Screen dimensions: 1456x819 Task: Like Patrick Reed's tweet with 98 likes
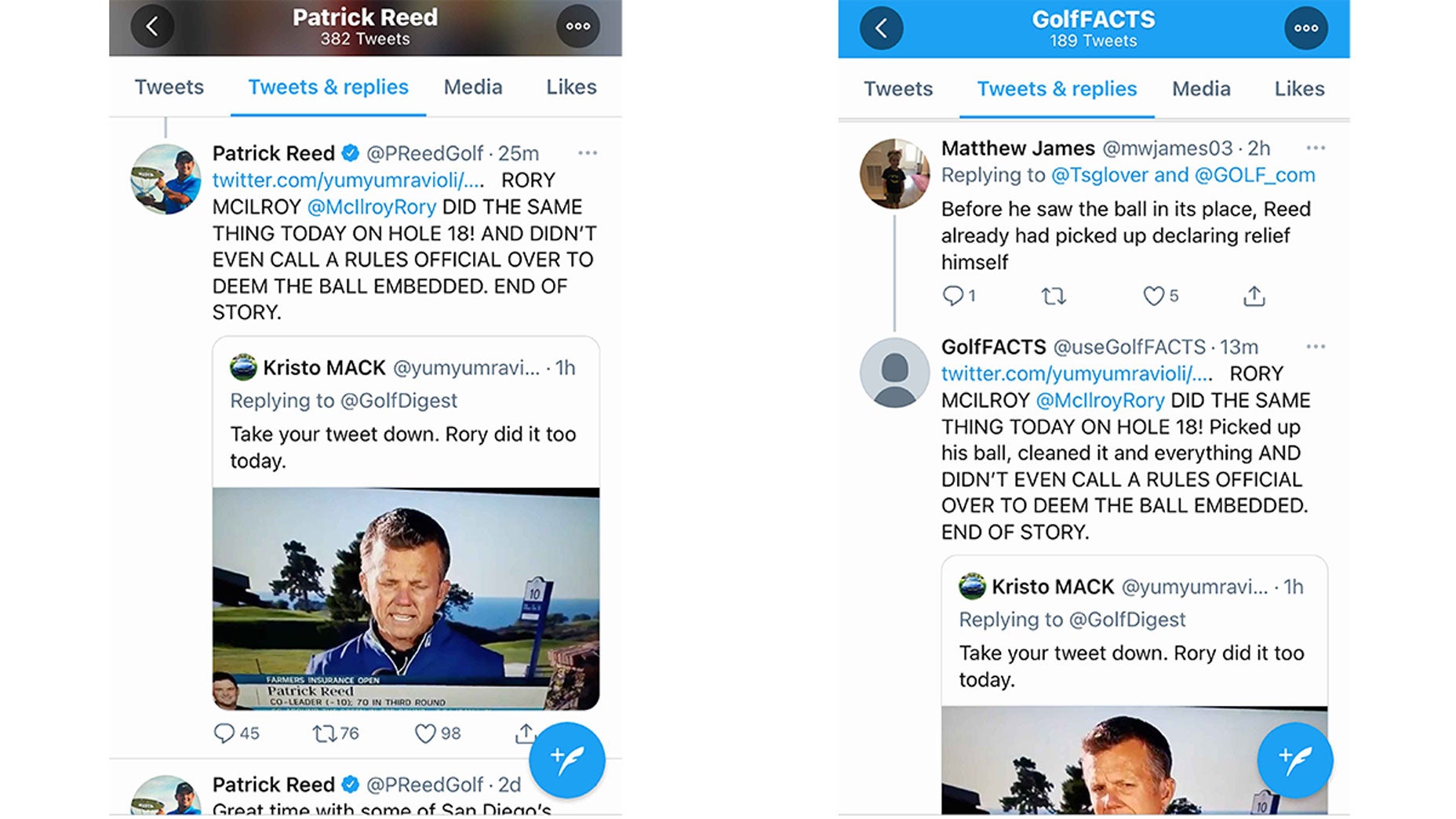tap(425, 733)
